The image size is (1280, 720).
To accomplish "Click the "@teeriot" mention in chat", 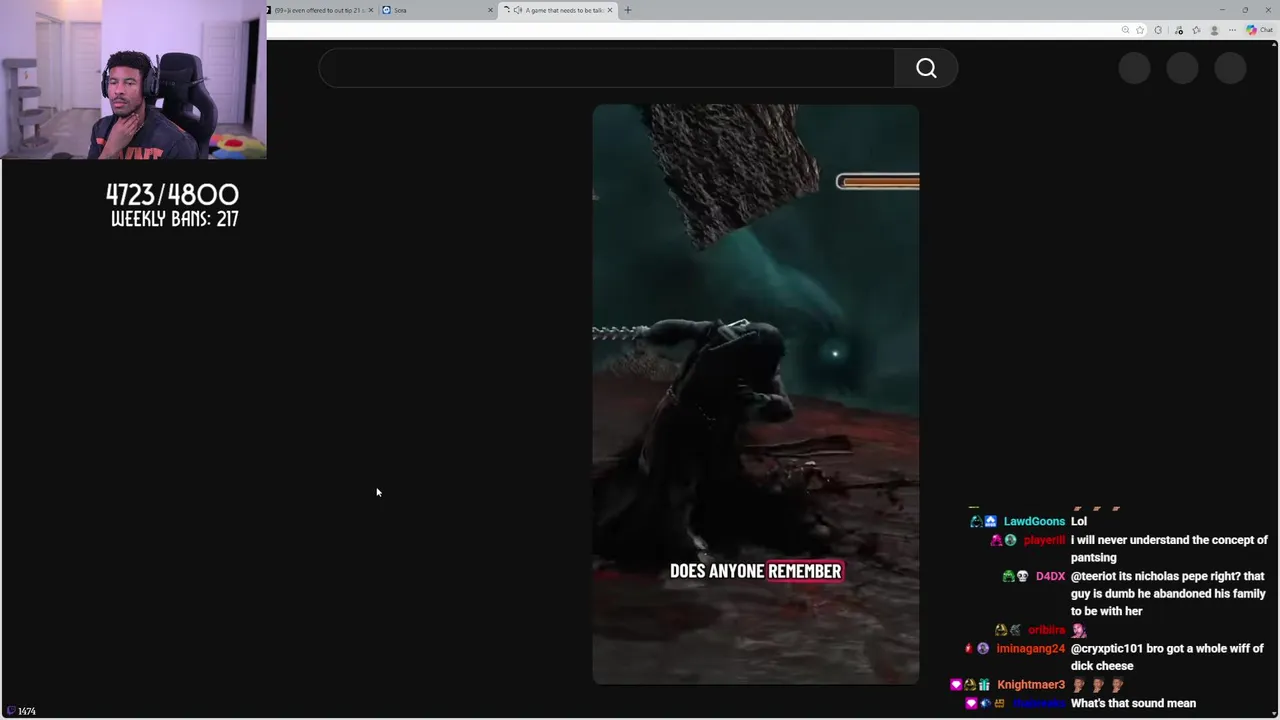I will (x=1095, y=576).
